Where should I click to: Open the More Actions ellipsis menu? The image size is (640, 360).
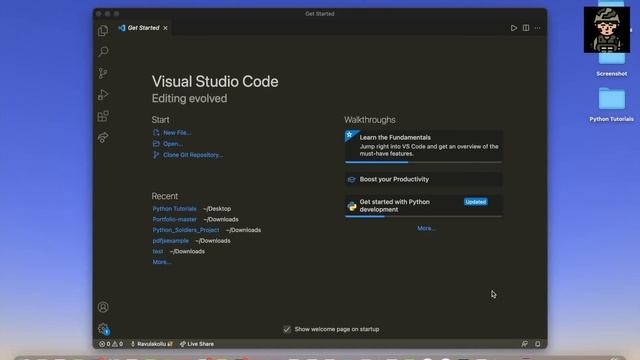538,28
